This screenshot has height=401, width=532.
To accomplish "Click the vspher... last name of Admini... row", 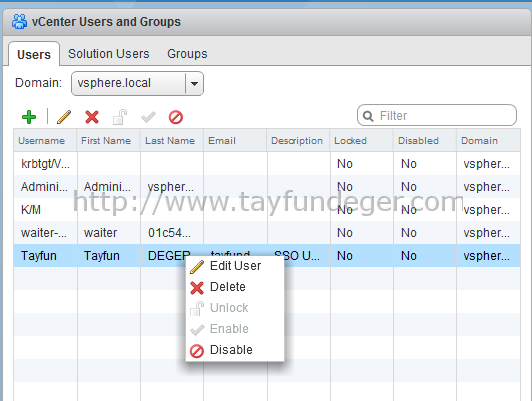I will tap(172, 187).
